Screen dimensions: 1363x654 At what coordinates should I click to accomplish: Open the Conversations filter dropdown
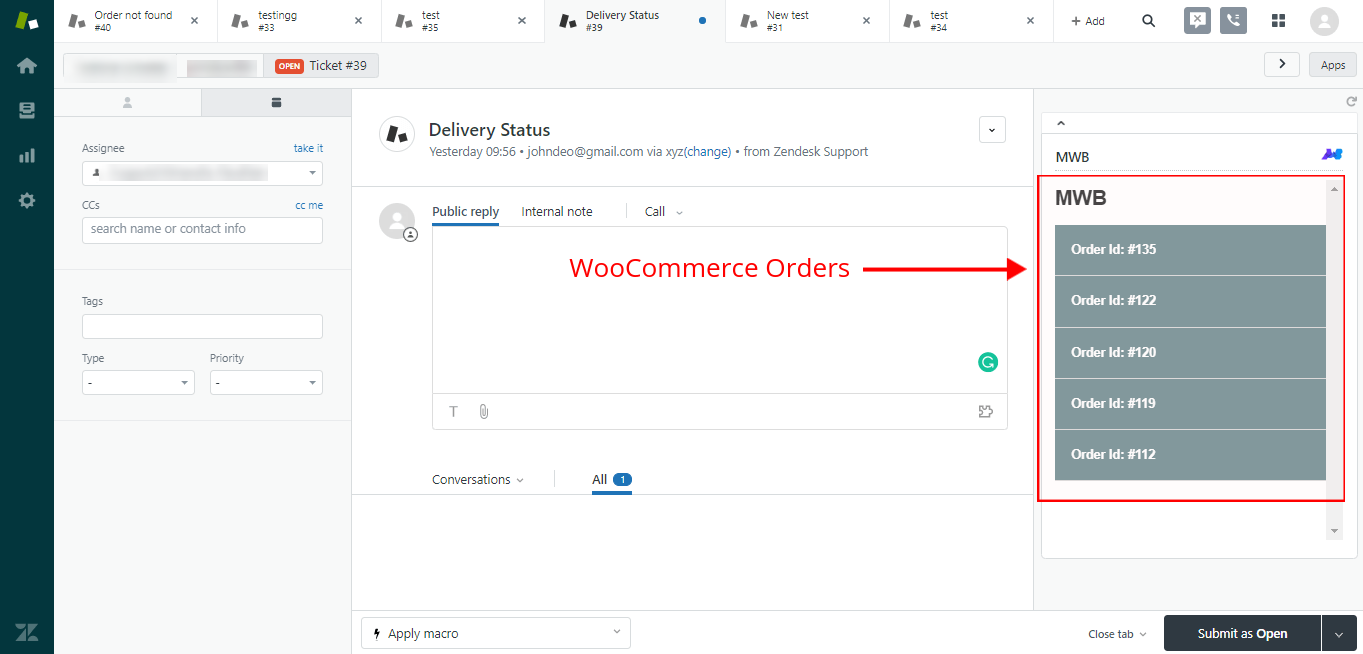pos(478,480)
